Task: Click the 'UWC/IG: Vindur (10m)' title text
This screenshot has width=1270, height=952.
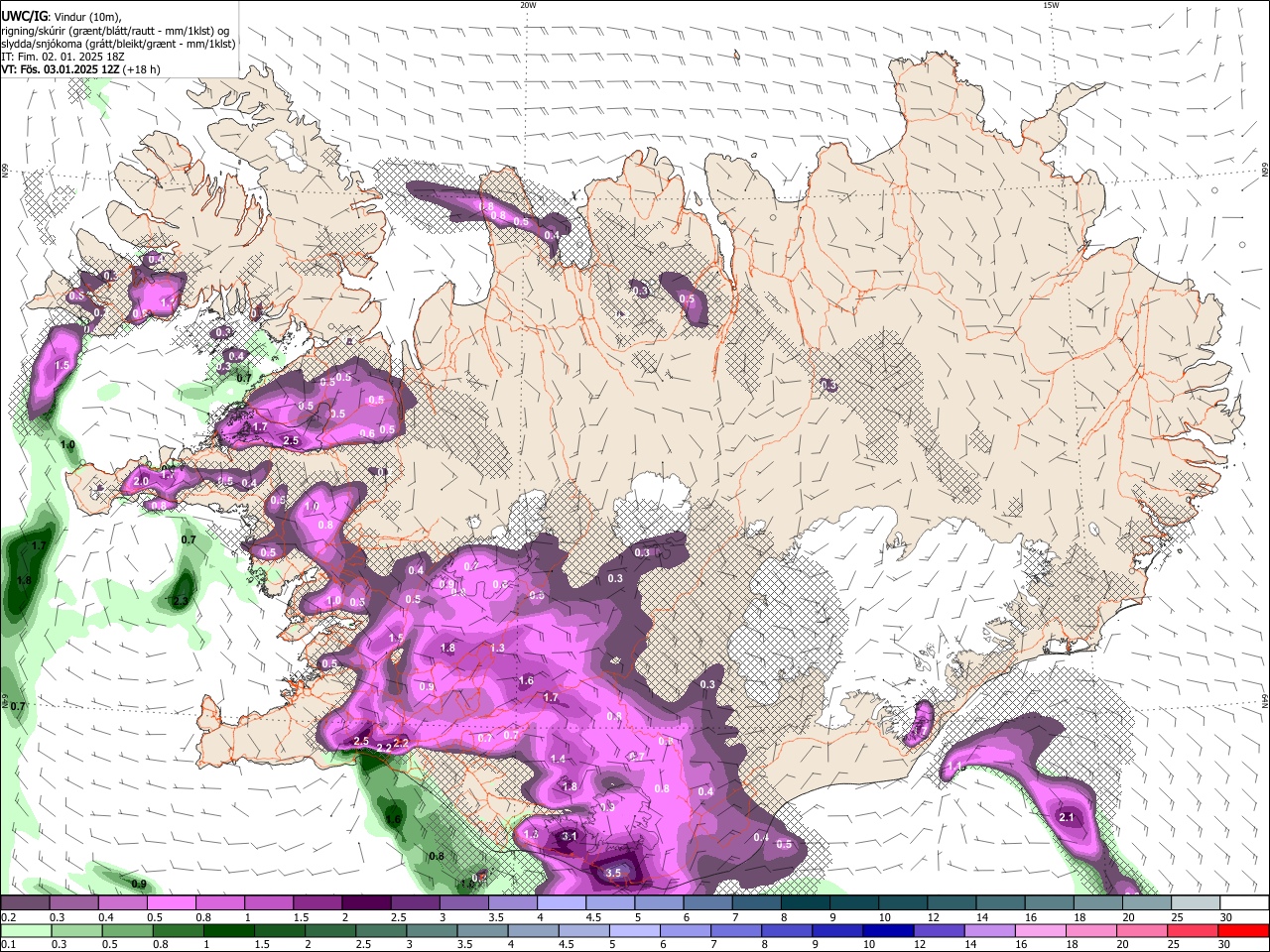Action: [61, 17]
